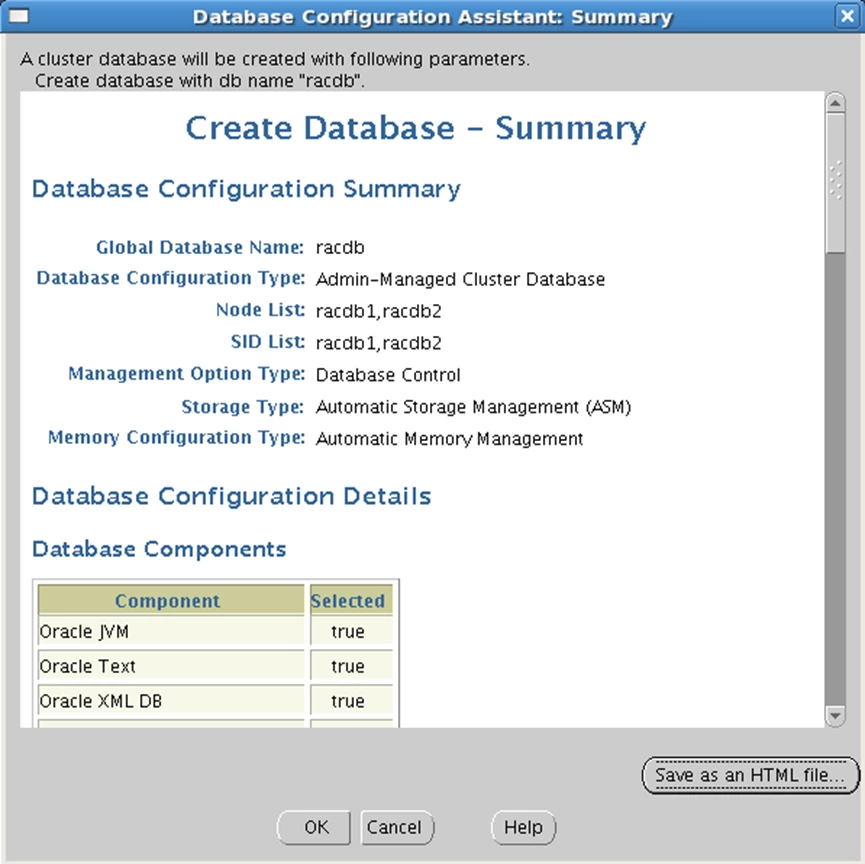This screenshot has width=865, height=864.
Task: Click the Selected column header
Action: [351, 600]
